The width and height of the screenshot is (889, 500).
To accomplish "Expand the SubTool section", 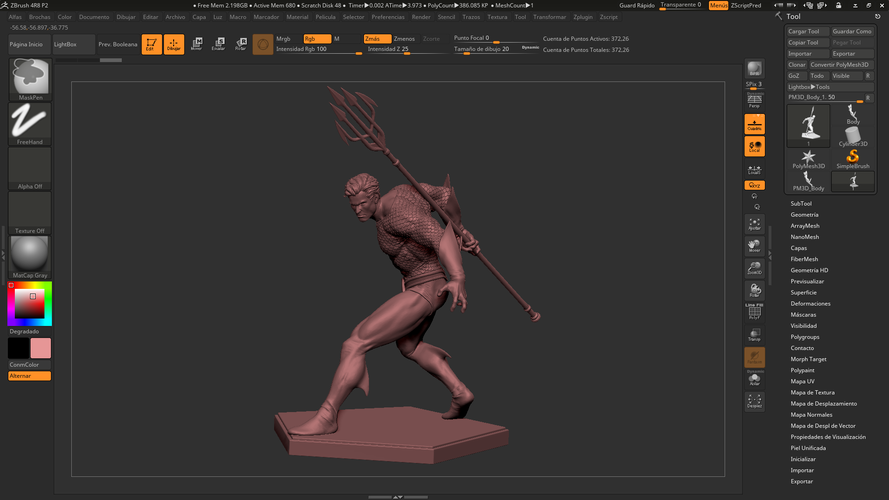I will point(801,204).
